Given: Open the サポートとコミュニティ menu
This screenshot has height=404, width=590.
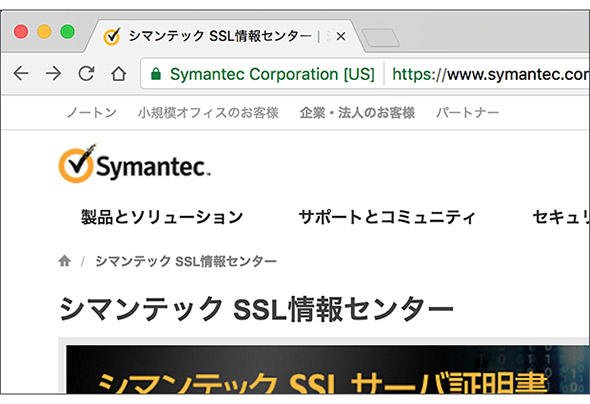Looking at the screenshot, I should [x=387, y=217].
